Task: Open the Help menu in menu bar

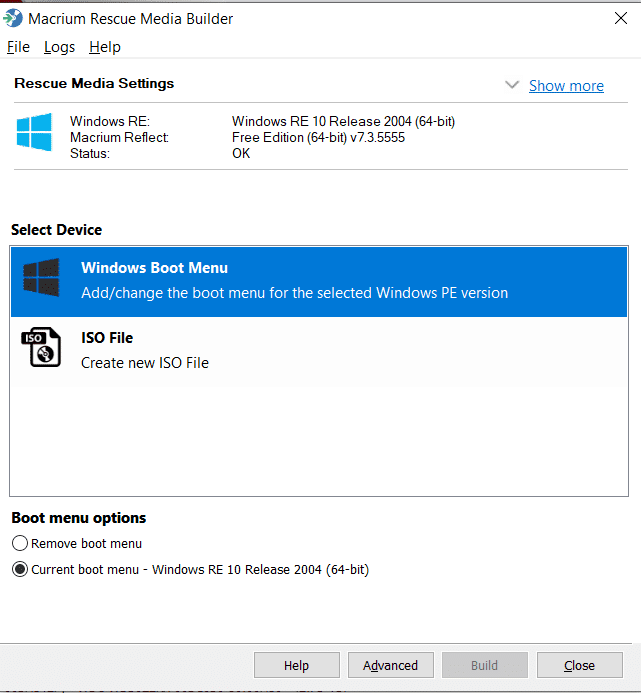Action: [x=104, y=47]
